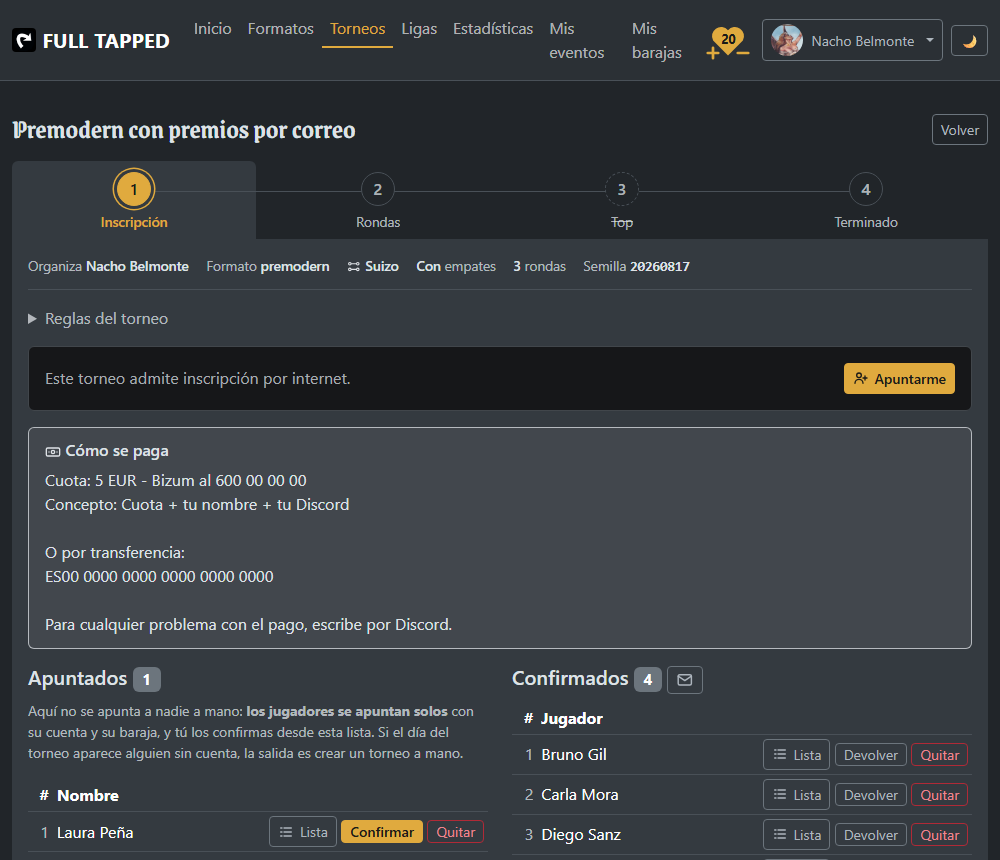Screen dimensions: 1000x860
Task: Open the Nacho Belmonte user dropdown
Action: point(851,41)
